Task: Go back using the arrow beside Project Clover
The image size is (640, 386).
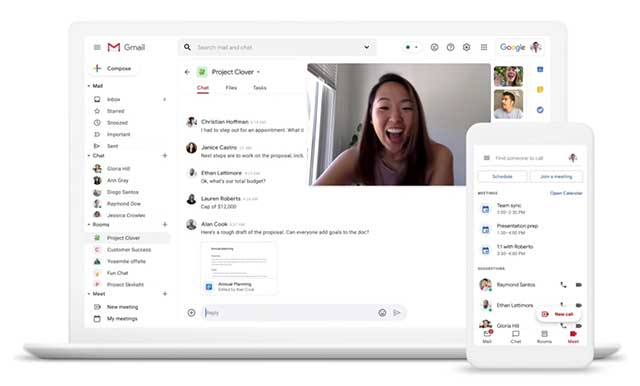Action: tap(187, 72)
